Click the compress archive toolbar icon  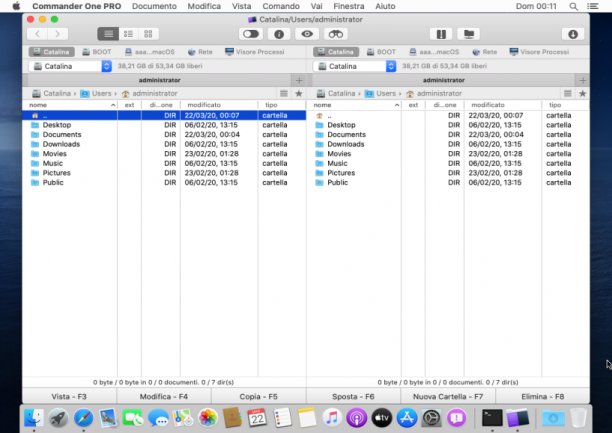[x=441, y=34]
